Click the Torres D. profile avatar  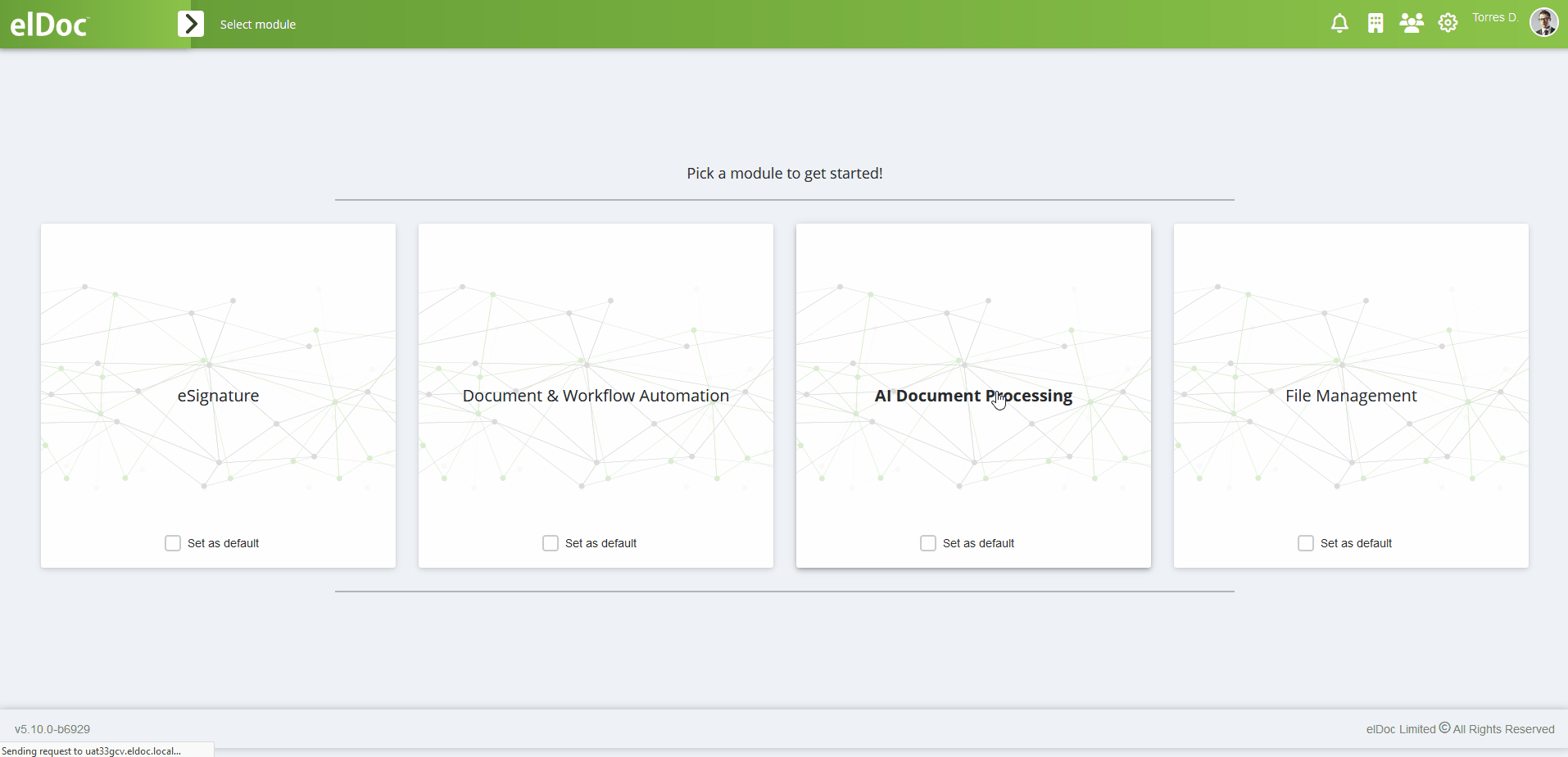coord(1544,22)
